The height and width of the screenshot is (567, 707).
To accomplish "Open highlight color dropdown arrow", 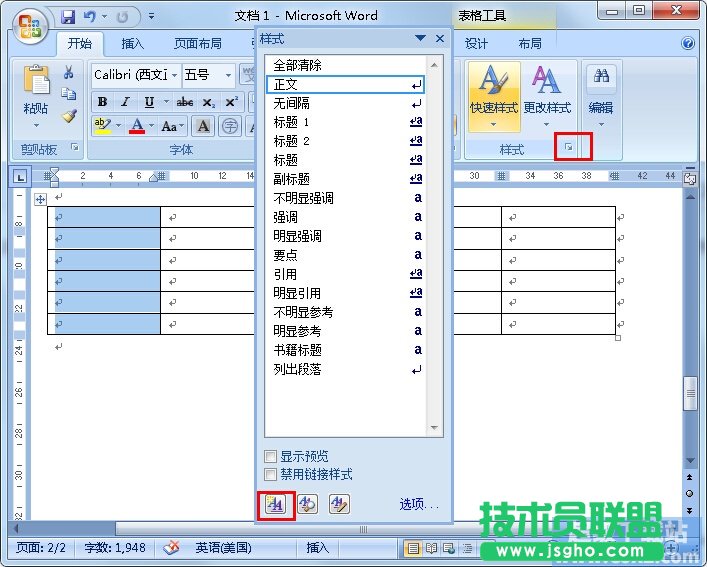I will pyautogui.click(x=119, y=126).
